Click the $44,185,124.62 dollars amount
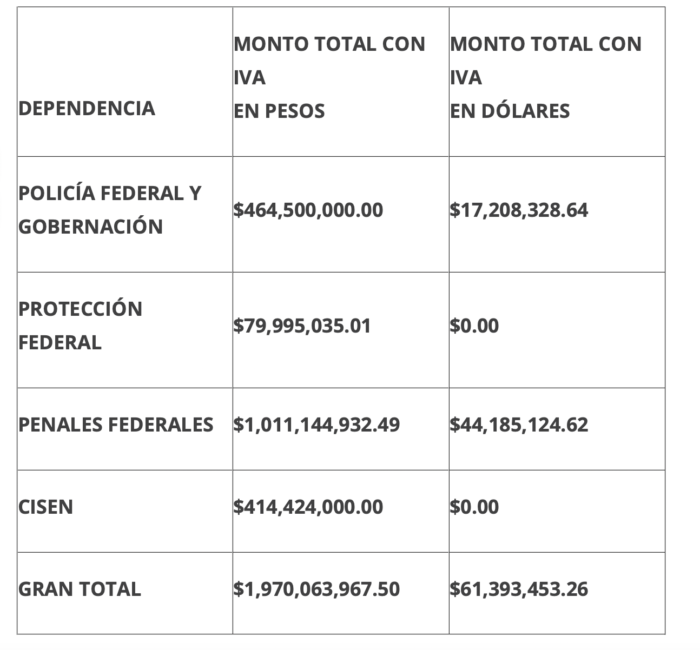The image size is (700, 650). pyautogui.click(x=520, y=424)
